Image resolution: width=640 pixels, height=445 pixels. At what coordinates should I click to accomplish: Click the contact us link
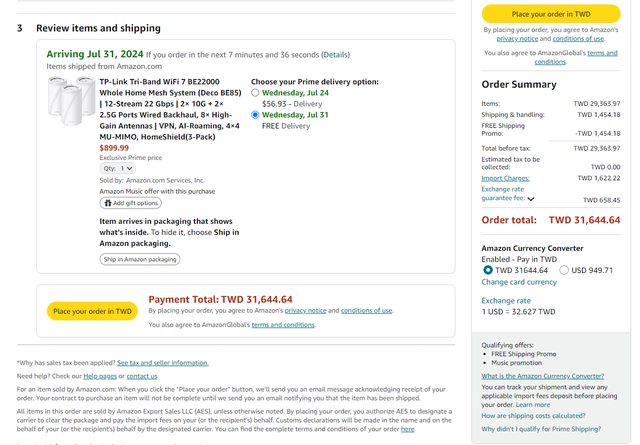(x=142, y=376)
